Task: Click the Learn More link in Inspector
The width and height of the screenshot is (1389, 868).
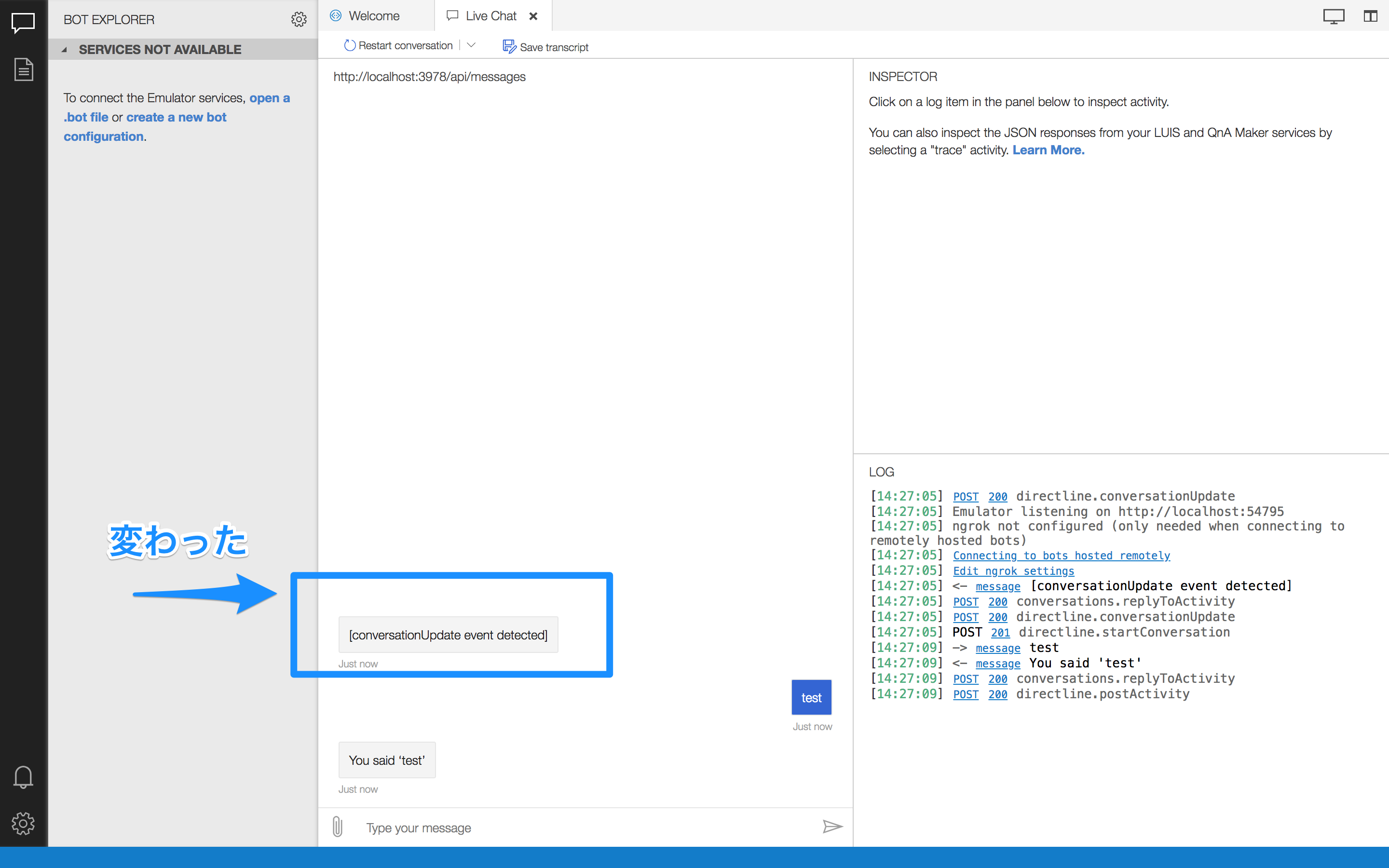Action: click(x=1048, y=150)
